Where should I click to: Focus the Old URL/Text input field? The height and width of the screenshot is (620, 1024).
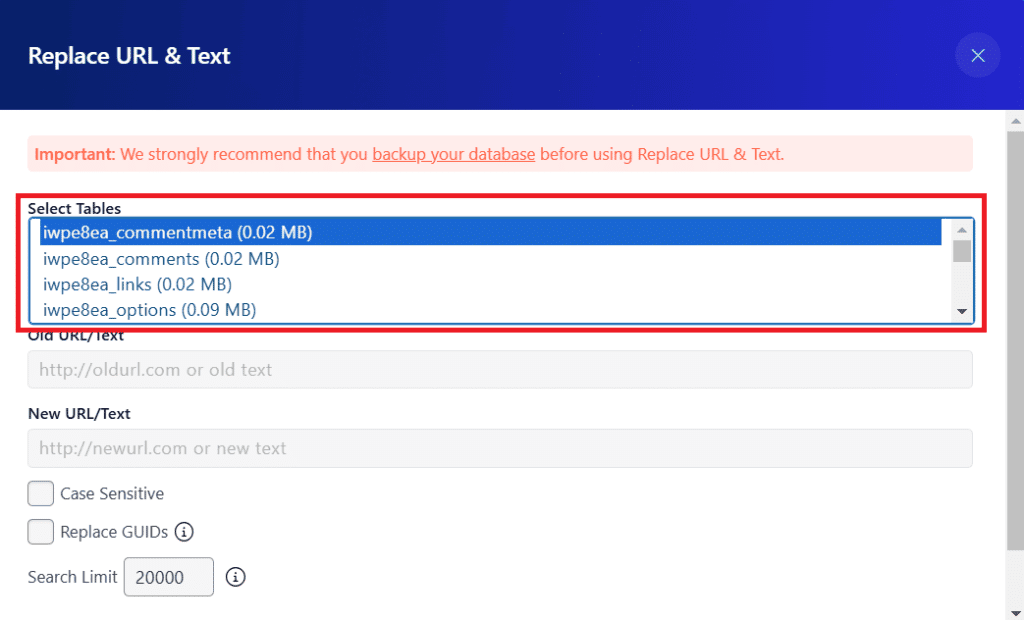(x=500, y=370)
